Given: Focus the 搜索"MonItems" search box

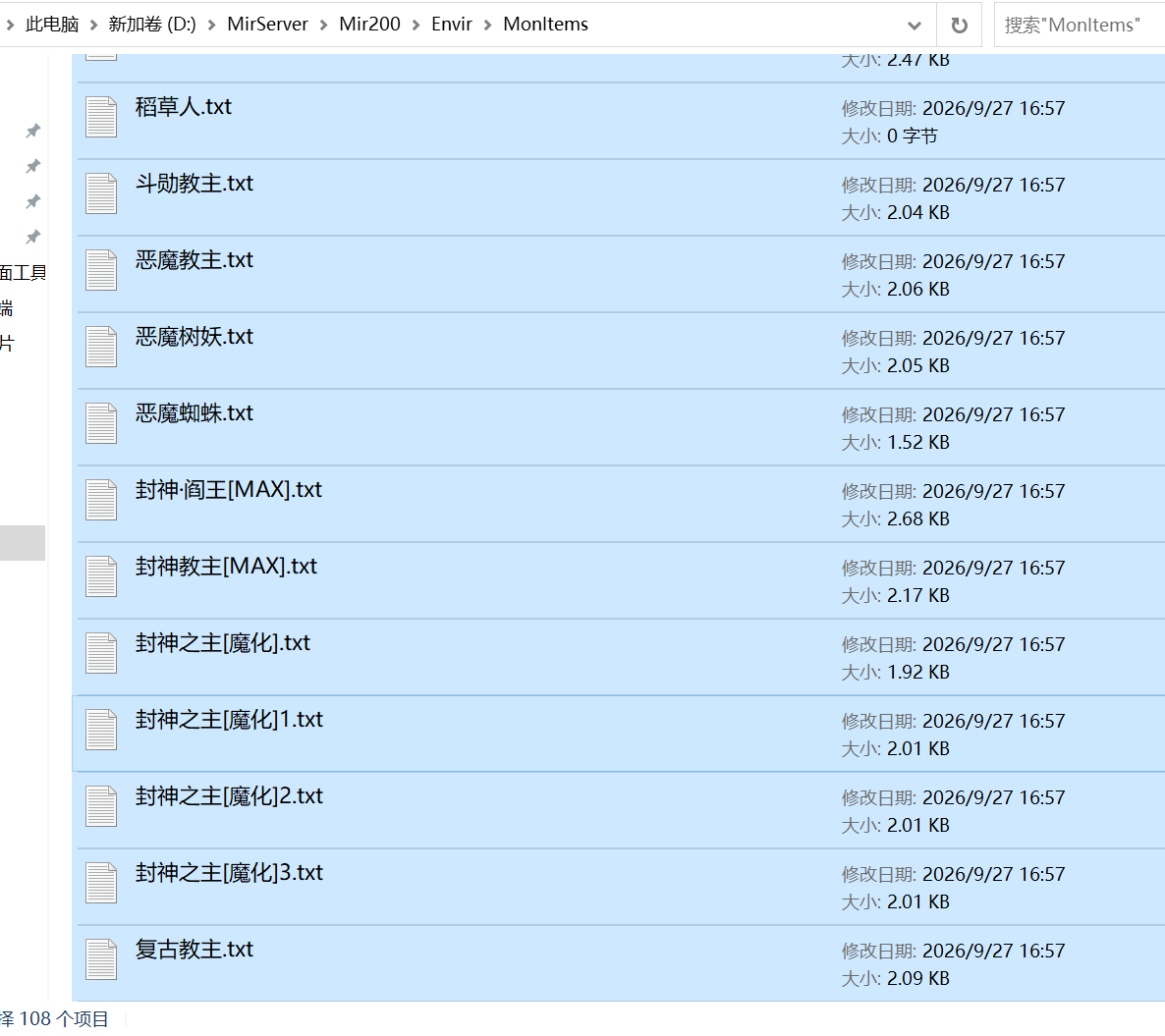Looking at the screenshot, I should [1079, 26].
